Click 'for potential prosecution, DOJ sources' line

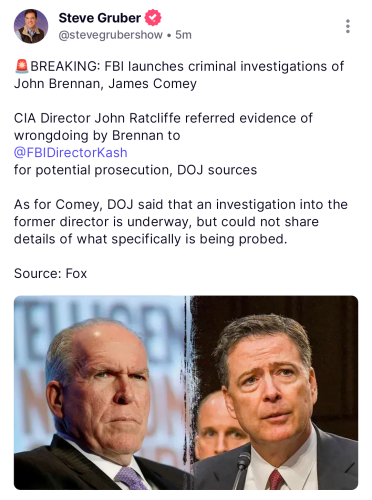pos(135,170)
